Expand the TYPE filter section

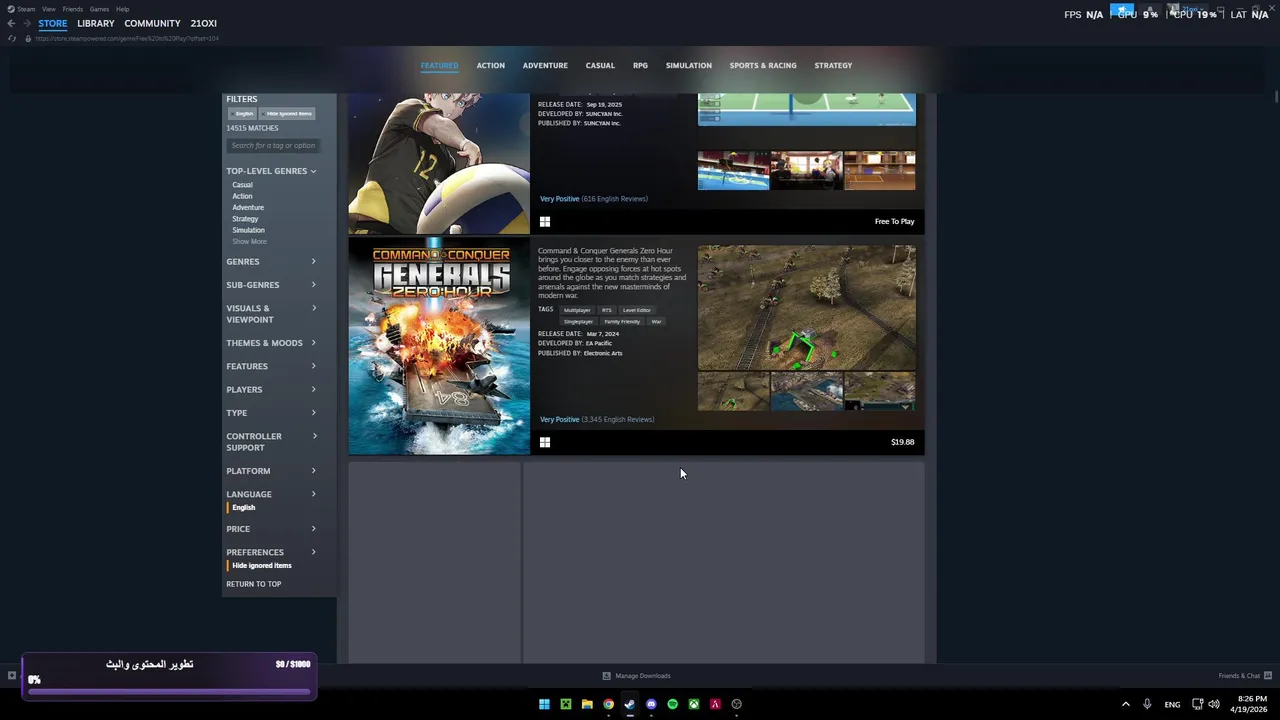point(271,413)
